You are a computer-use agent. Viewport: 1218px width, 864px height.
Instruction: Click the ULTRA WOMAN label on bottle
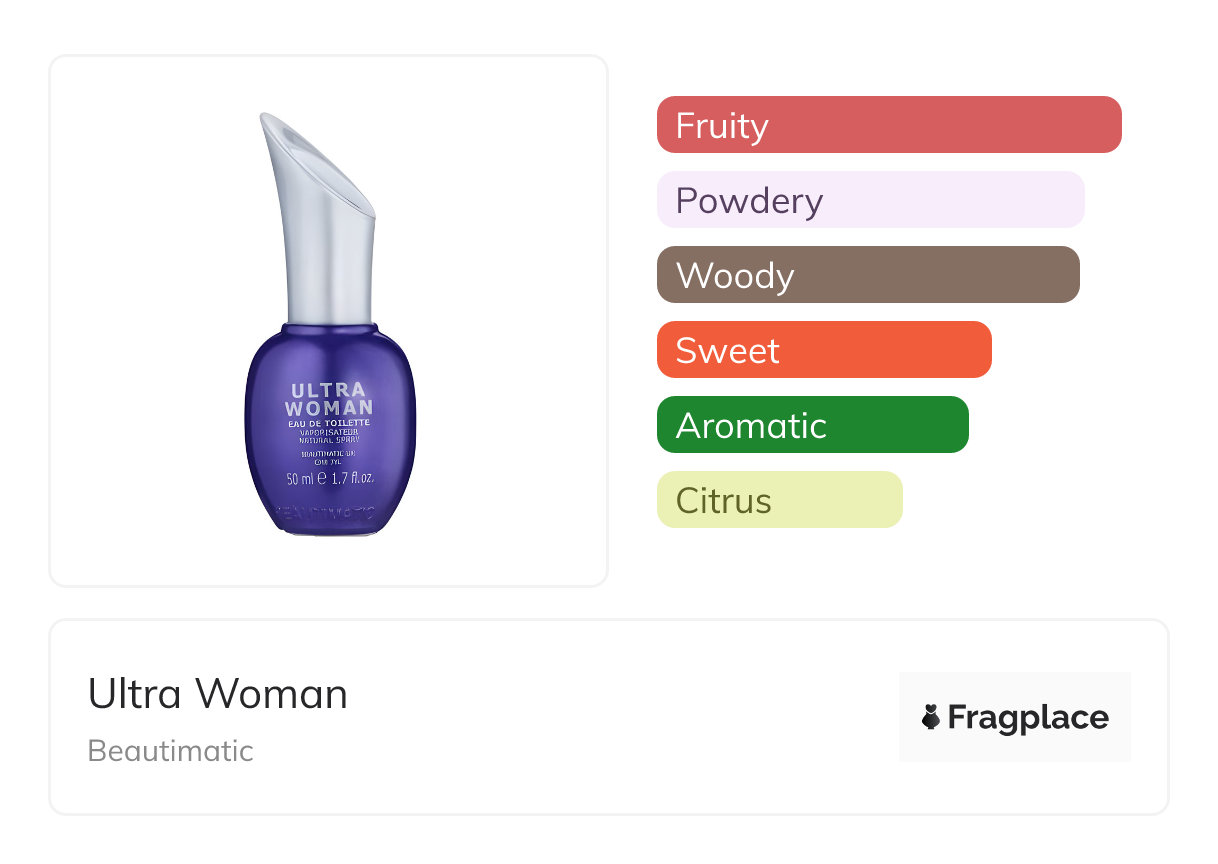[x=329, y=398]
